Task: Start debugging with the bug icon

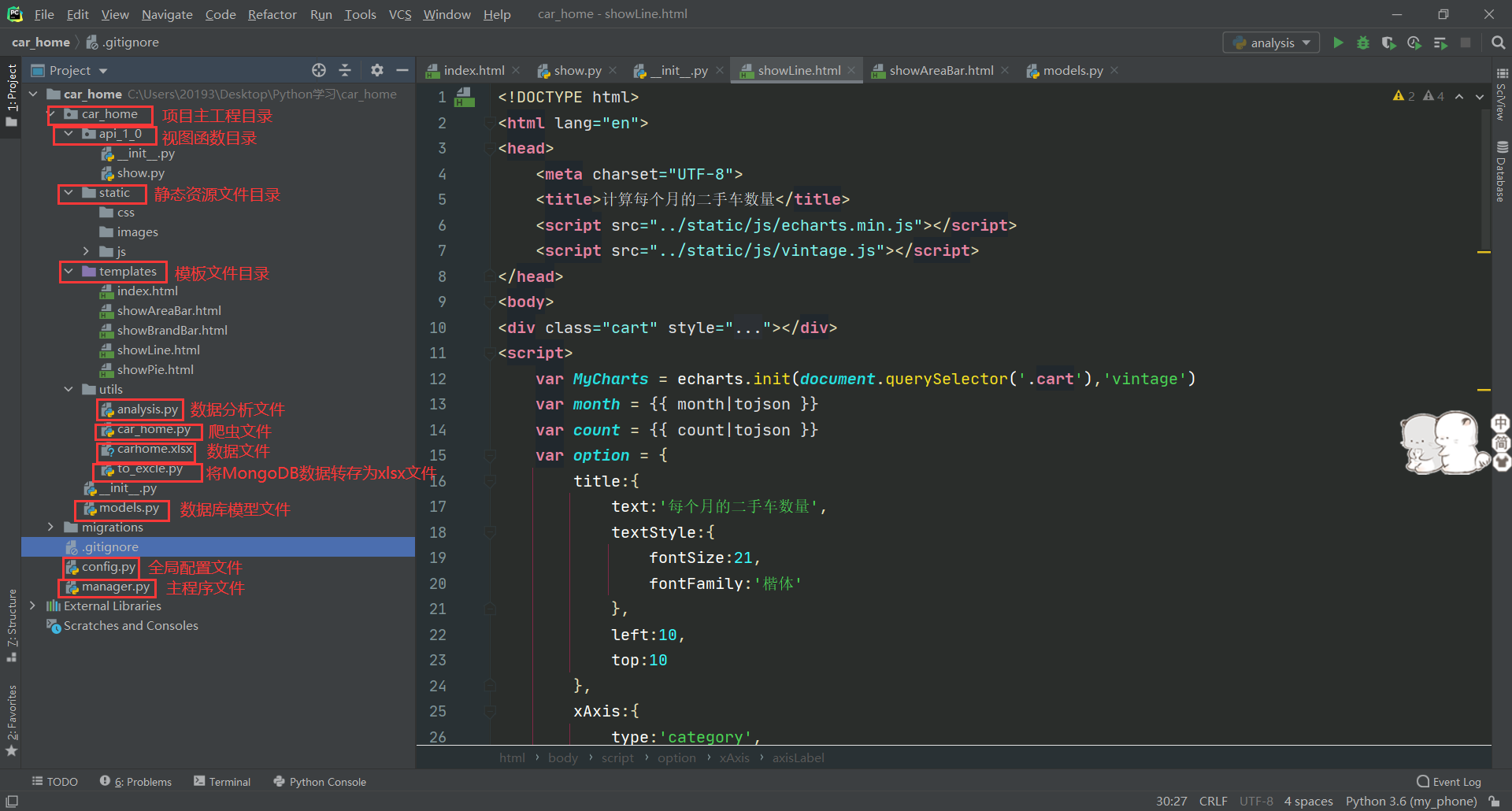Action: click(1363, 43)
